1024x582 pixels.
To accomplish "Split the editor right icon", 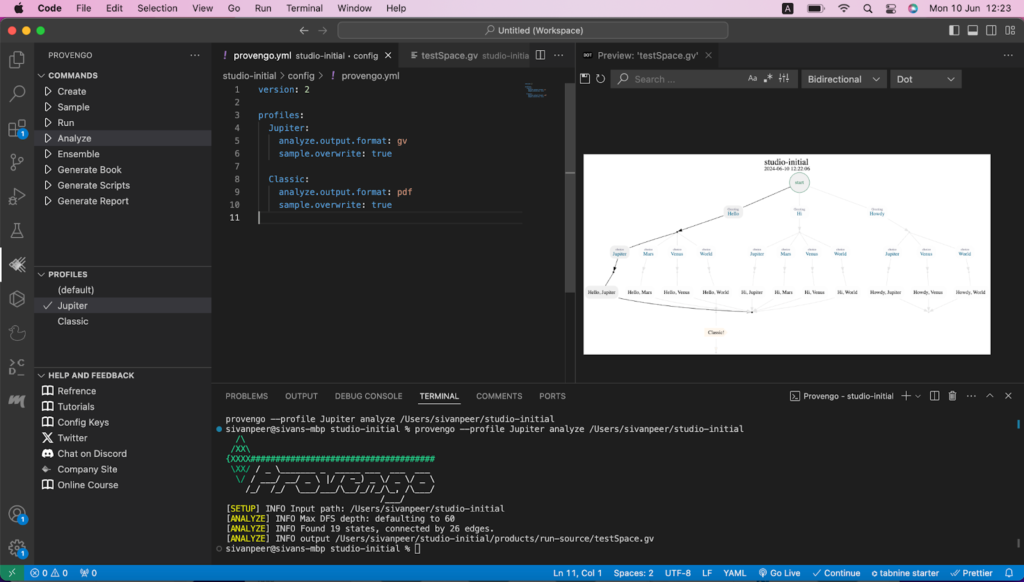I will pos(540,55).
